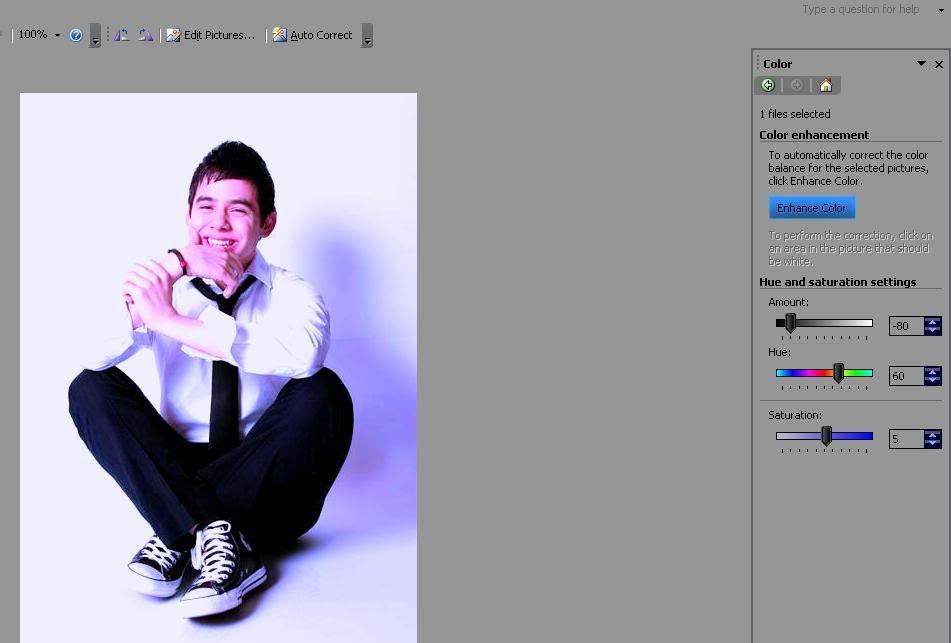Close the Color task pane

[938, 64]
